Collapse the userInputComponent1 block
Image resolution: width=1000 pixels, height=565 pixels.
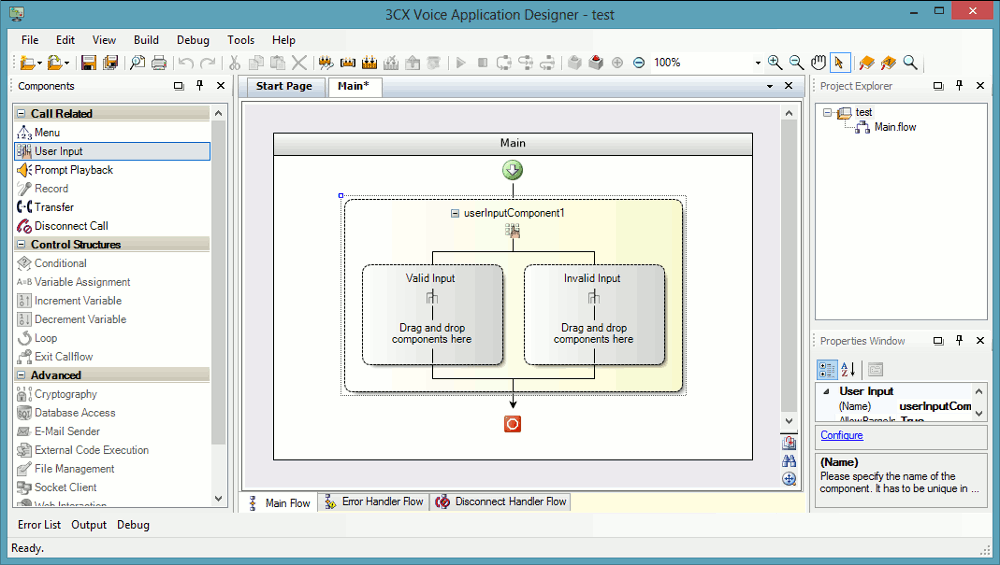[455, 213]
